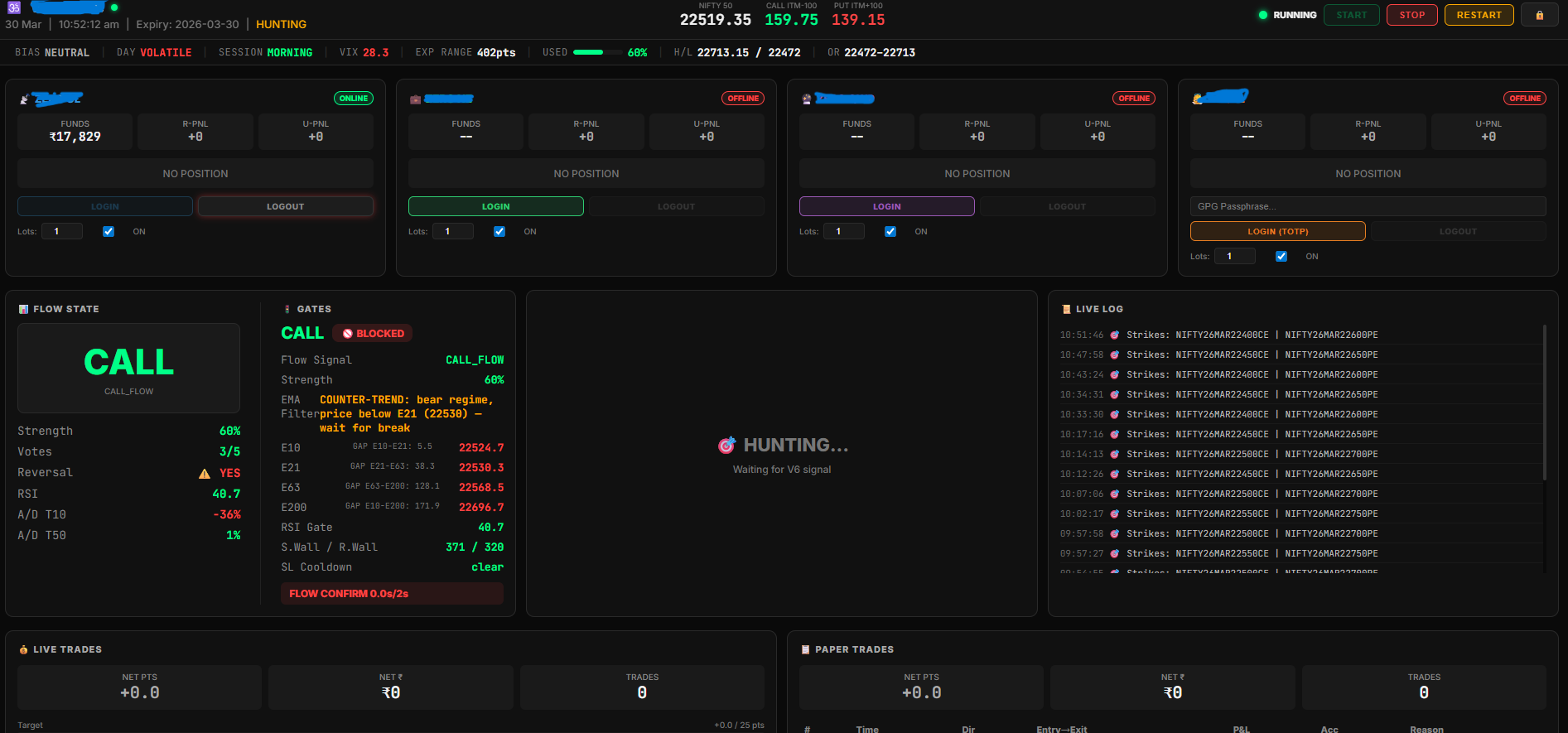
Task: Click the USED 60% progress bar
Action: 597,52
